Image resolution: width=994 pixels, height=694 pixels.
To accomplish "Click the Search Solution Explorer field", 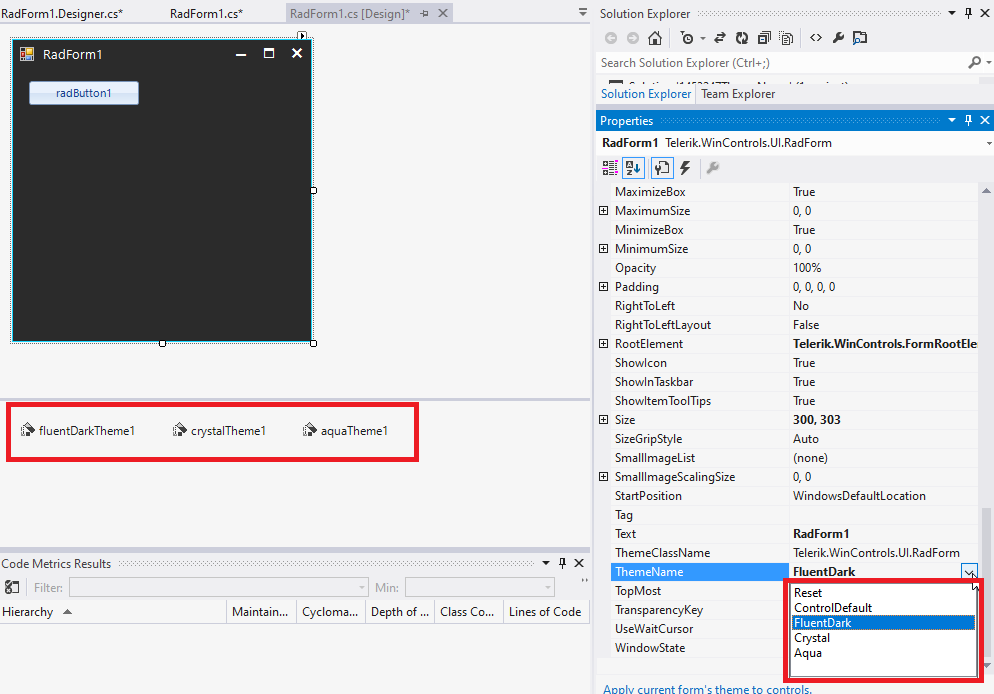I will pyautogui.click(x=783, y=62).
